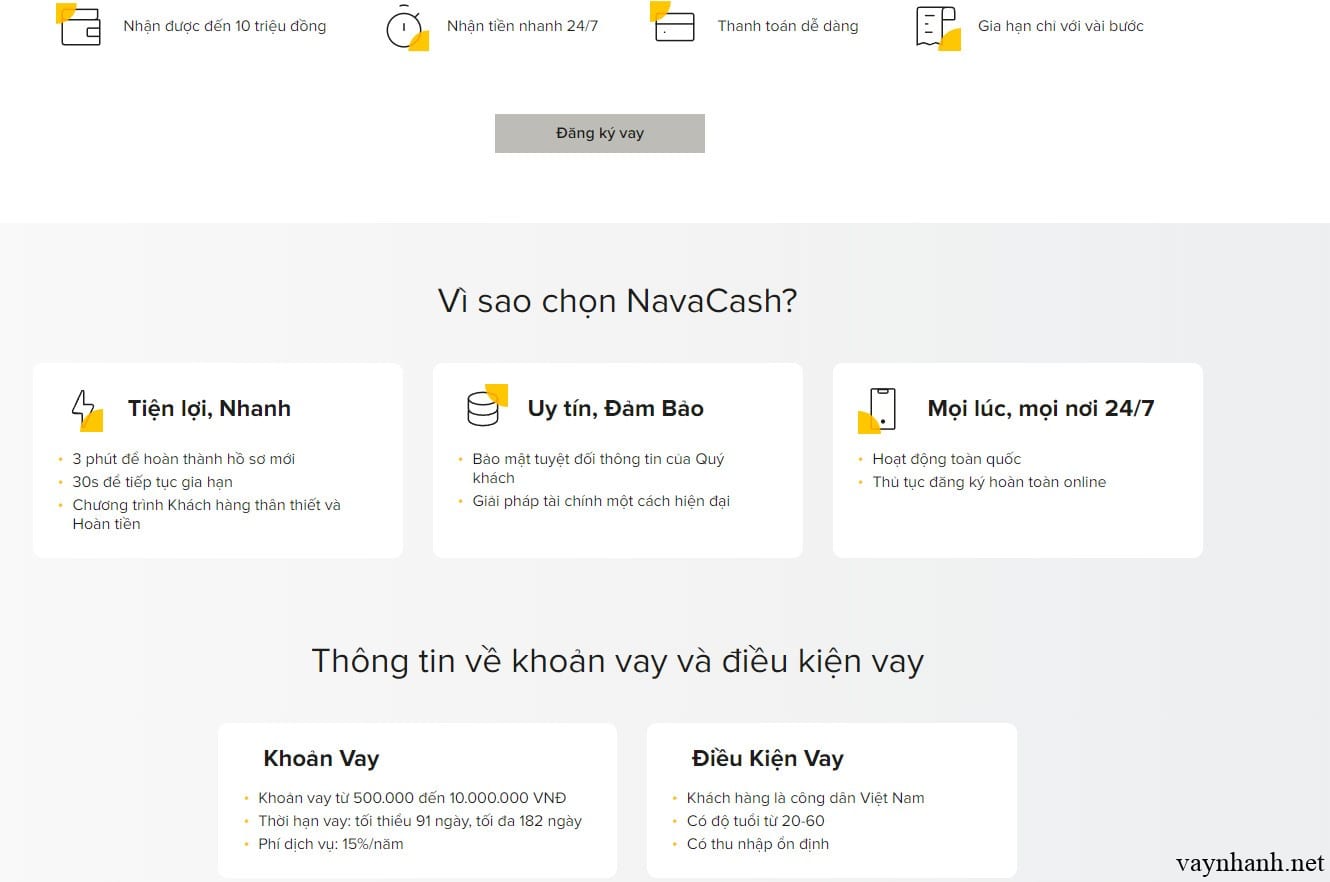1330x882 pixels.
Task: Click the lightning bolt icon for Tiện lợi
Action: click(x=85, y=409)
